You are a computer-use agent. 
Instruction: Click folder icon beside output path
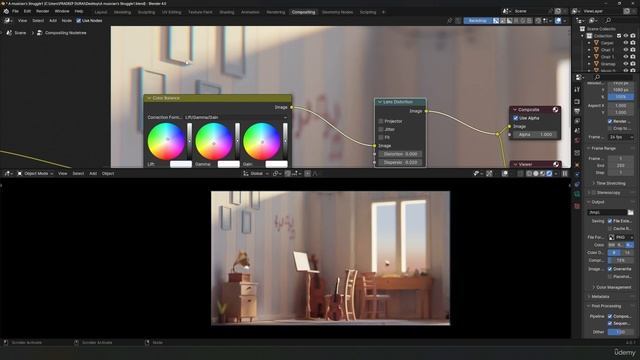[631, 212]
